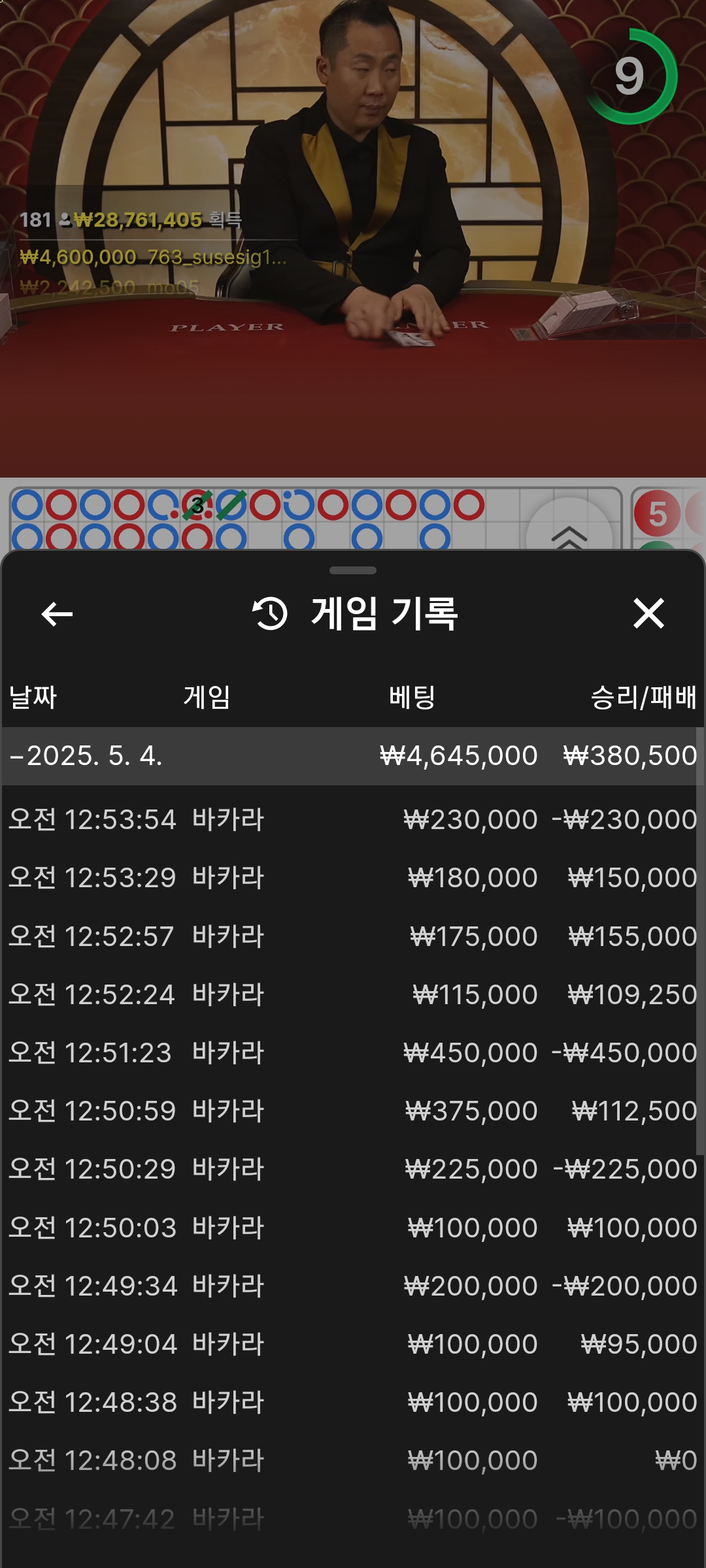The image size is (706, 1568).
Task: Open the 12:50:59 record with ₩375,000 bet
Action: (x=352, y=1111)
